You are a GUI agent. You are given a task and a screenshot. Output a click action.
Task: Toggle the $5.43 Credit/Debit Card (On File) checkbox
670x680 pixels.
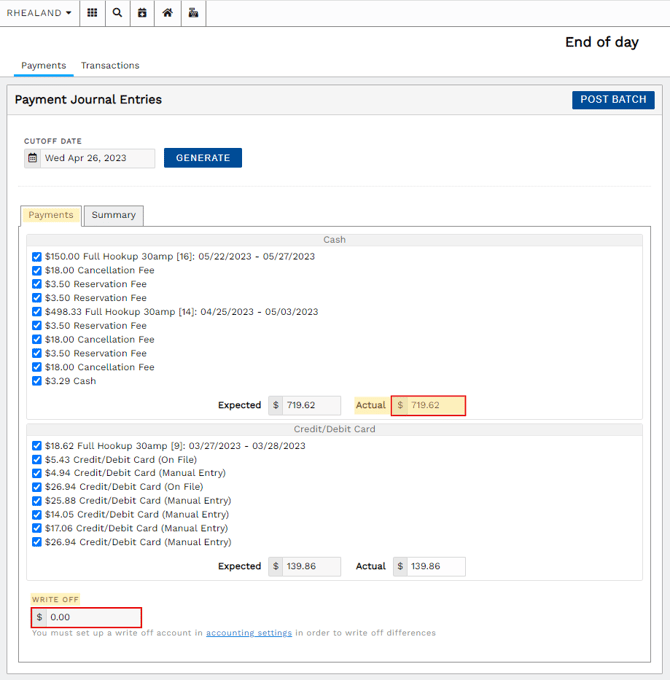[37, 460]
